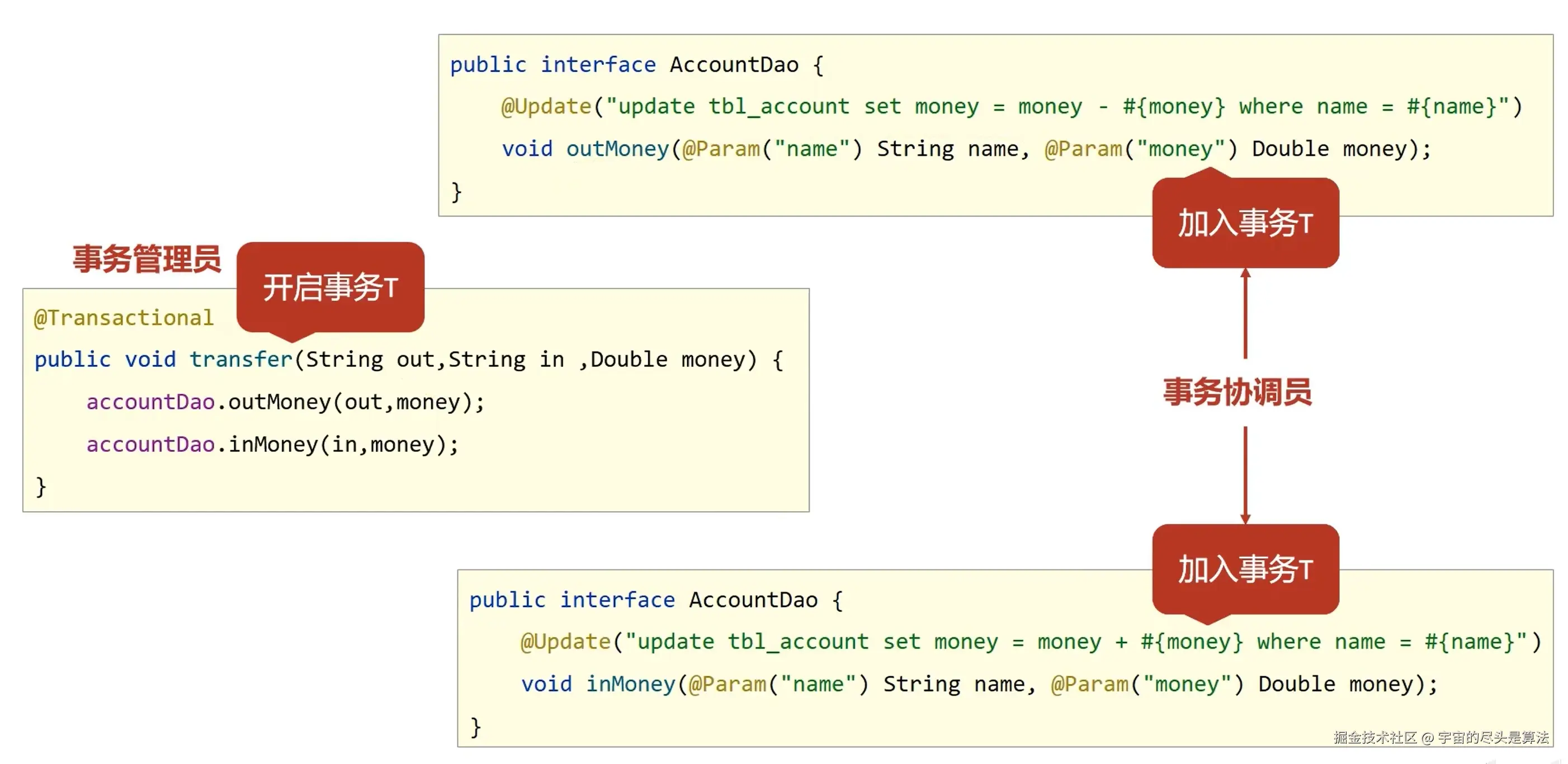The image size is (1568, 764).
Task: Click the downward arrow below 事务协调员
Action: click(x=1245, y=475)
